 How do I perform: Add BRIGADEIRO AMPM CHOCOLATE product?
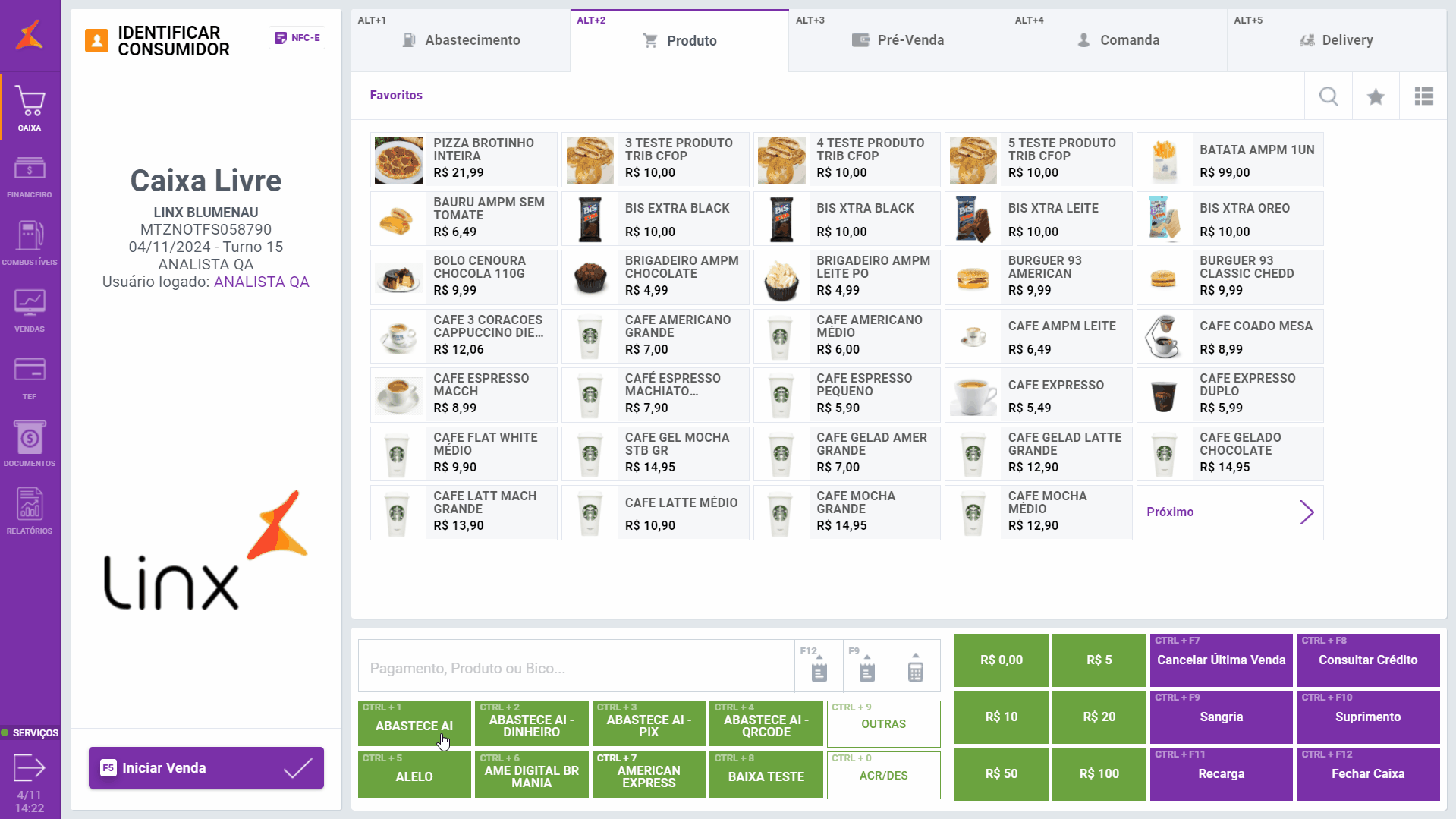tap(656, 278)
